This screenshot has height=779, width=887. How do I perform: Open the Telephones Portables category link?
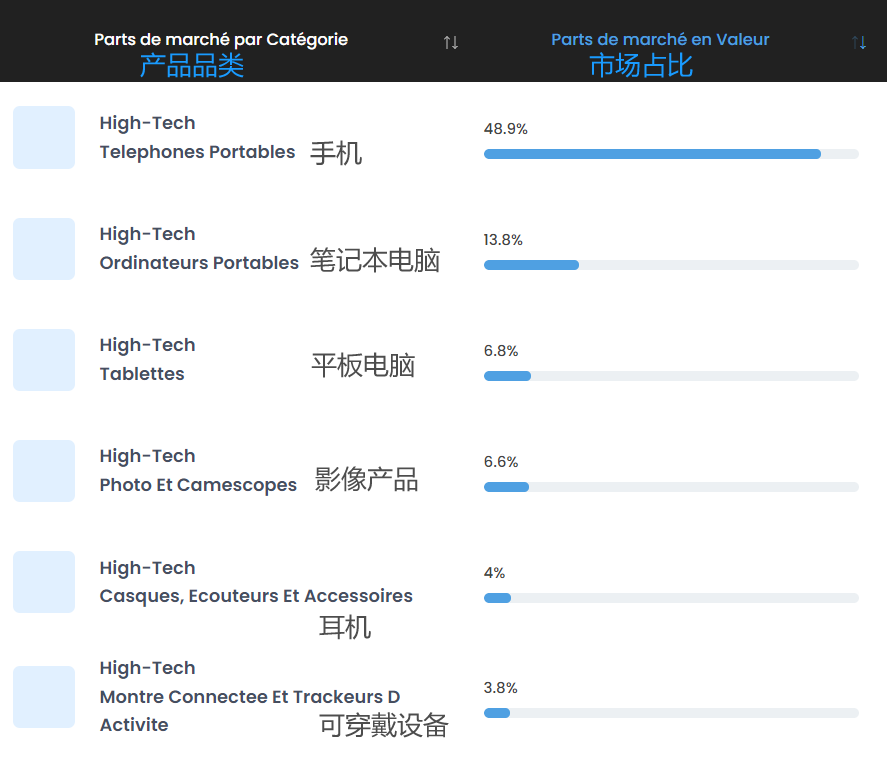197,152
